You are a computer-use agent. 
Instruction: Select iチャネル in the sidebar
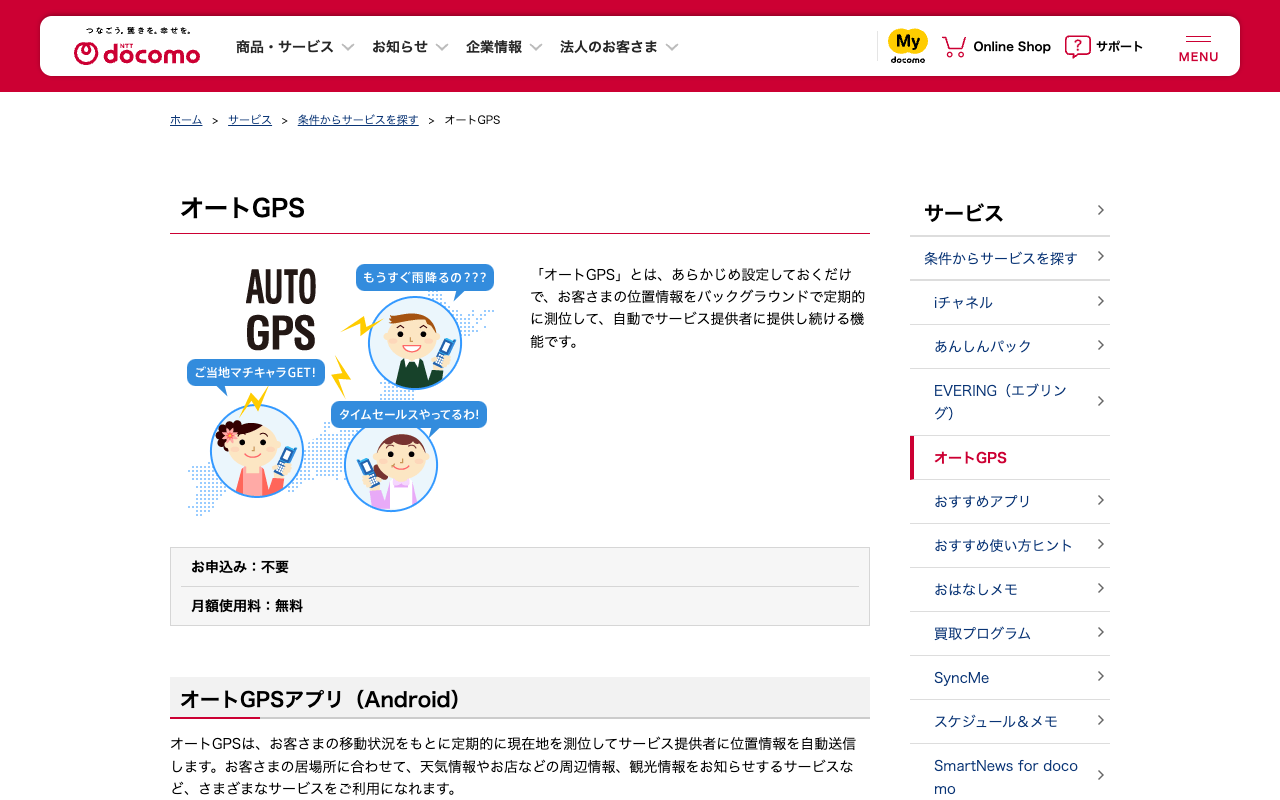tap(1010, 302)
